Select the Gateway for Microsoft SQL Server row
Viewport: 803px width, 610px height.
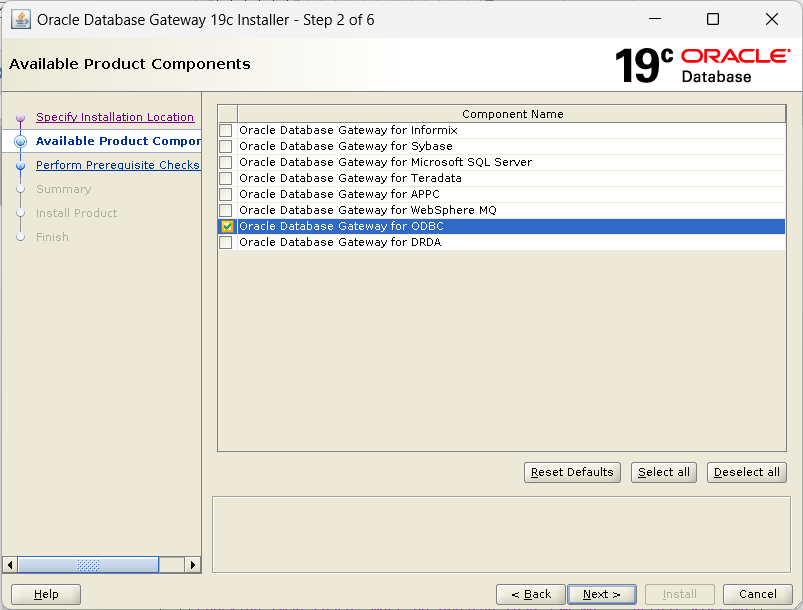501,162
